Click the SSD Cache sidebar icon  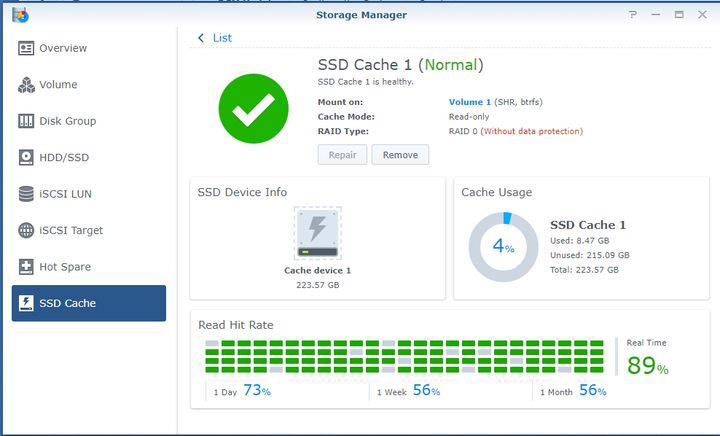point(26,303)
